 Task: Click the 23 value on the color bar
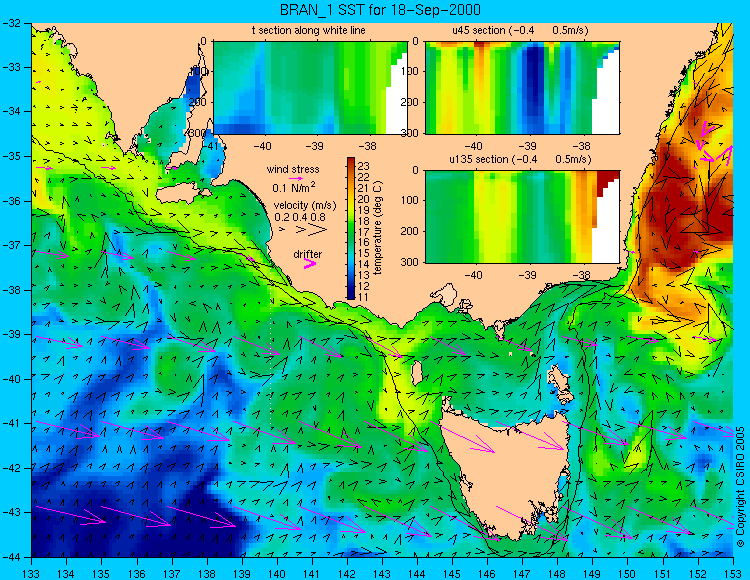[364, 166]
